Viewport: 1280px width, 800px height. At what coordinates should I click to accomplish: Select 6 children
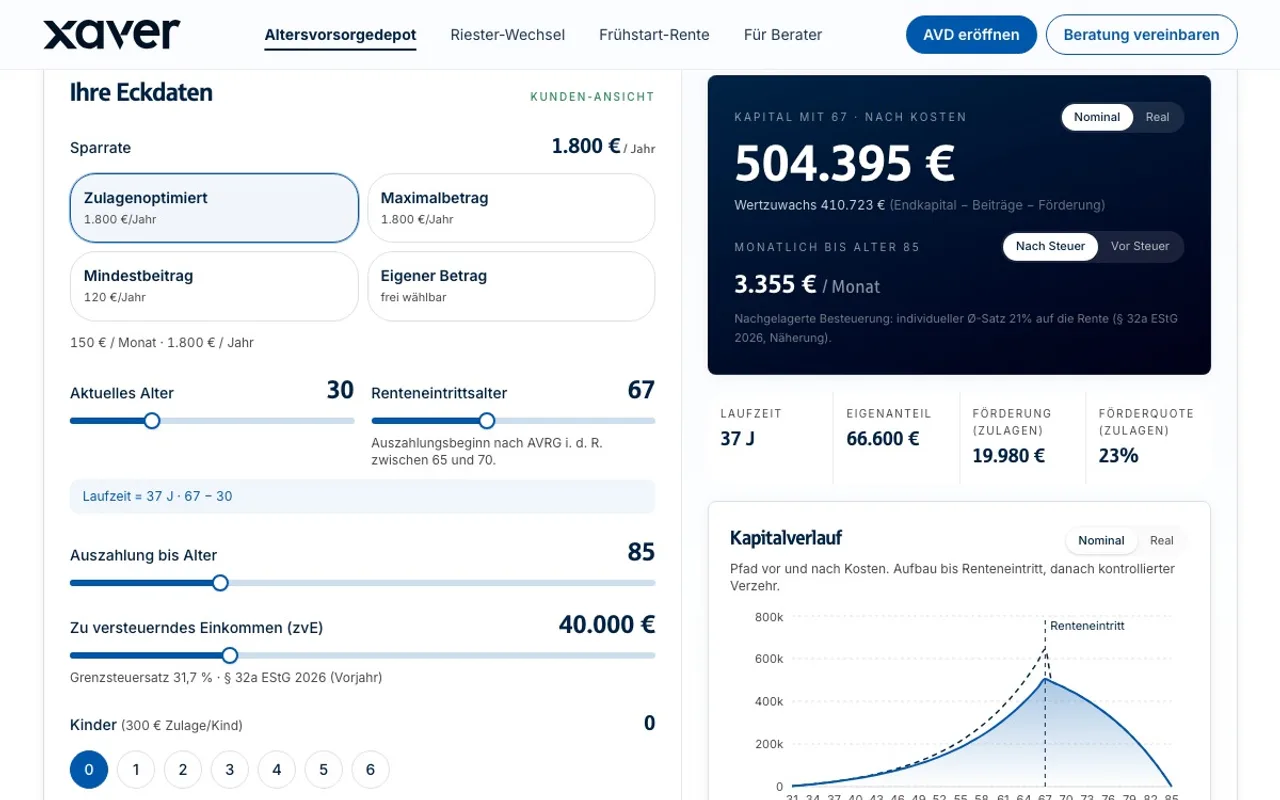click(x=371, y=769)
